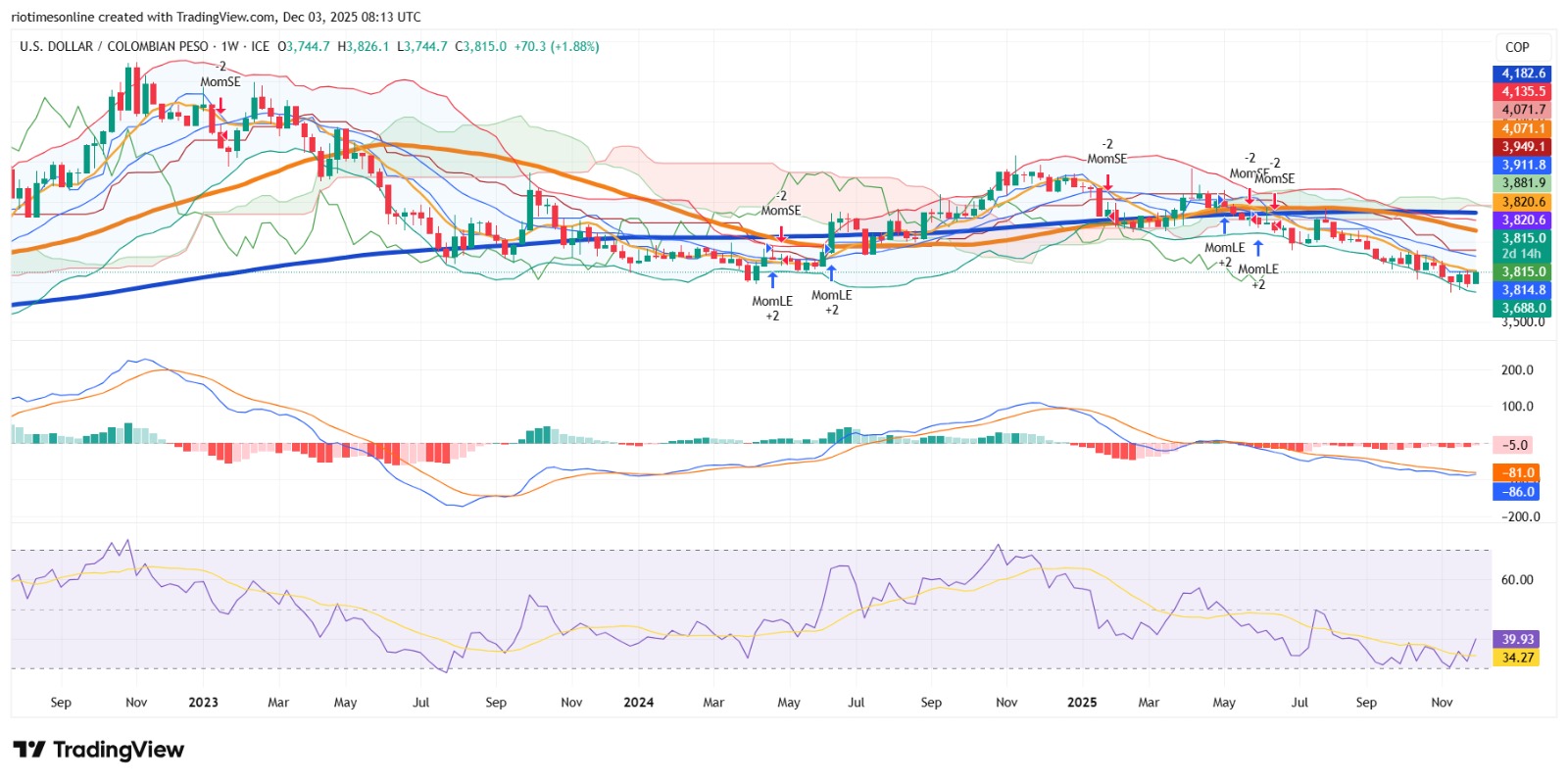Select the blue 4,182.6 price label

point(1522,73)
